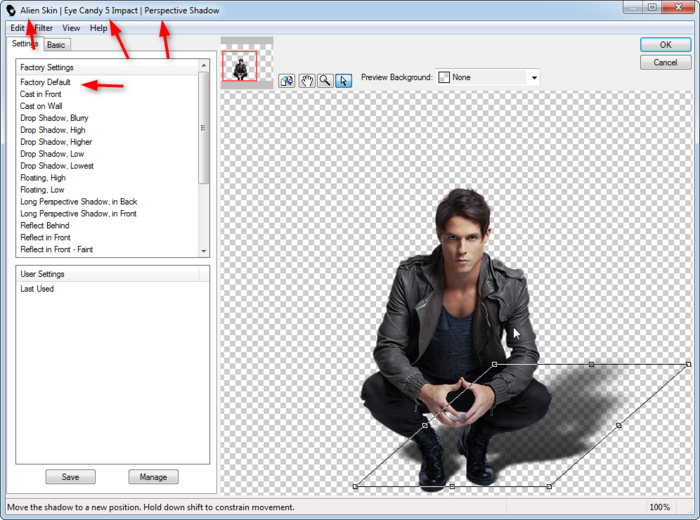Select Drop Shadow, Lowest preset
Viewport: 700px width, 520px height.
click(57, 166)
